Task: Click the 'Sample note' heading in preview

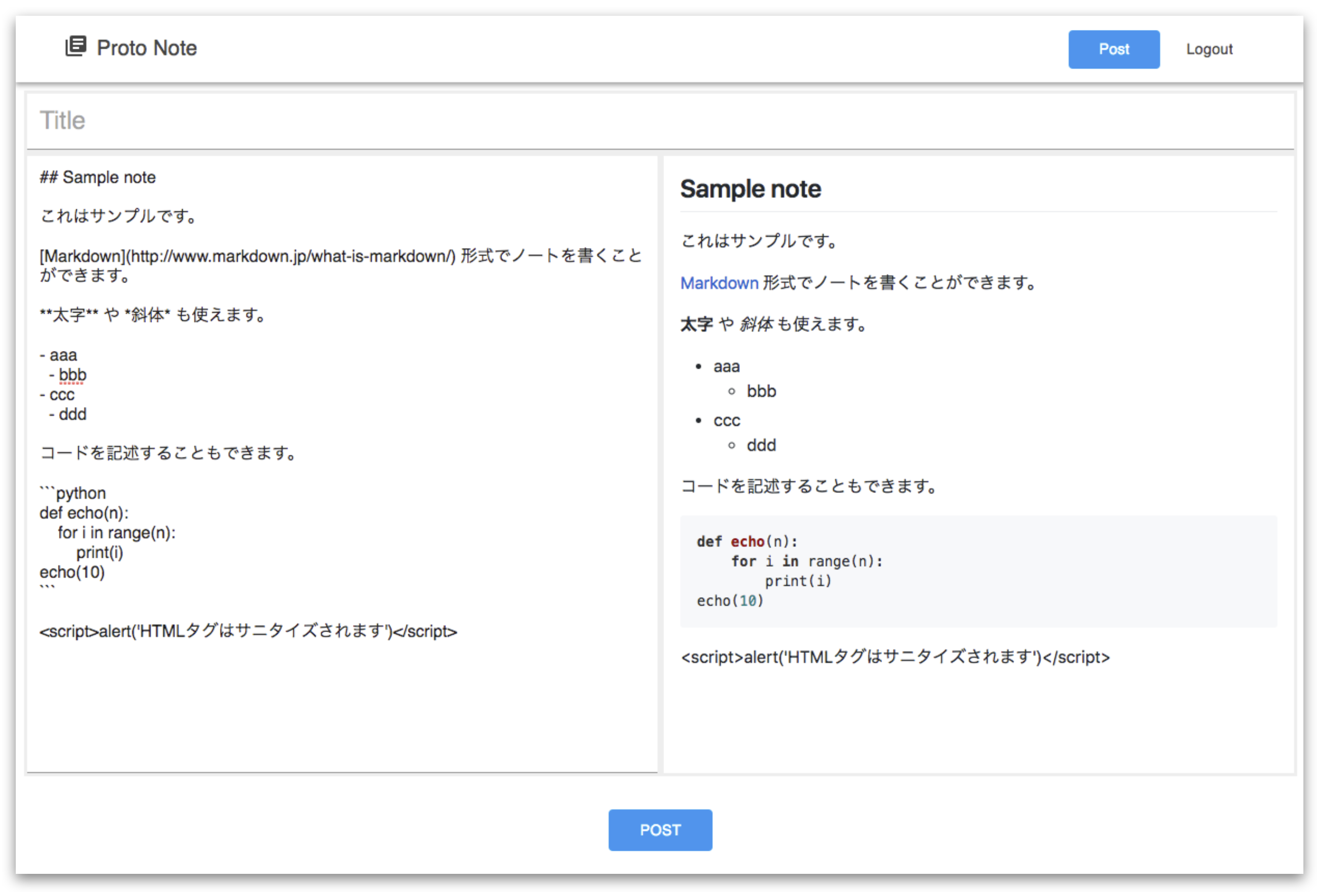Action: (x=750, y=189)
